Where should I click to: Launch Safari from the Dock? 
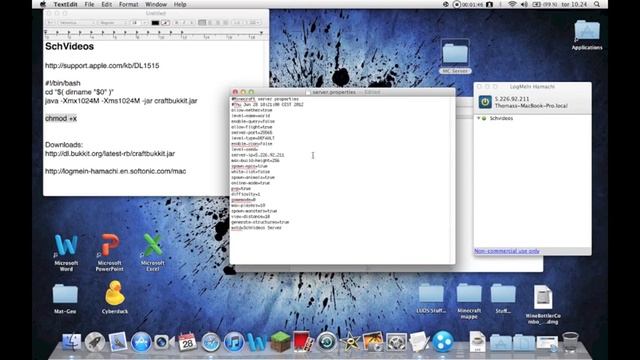coord(211,342)
